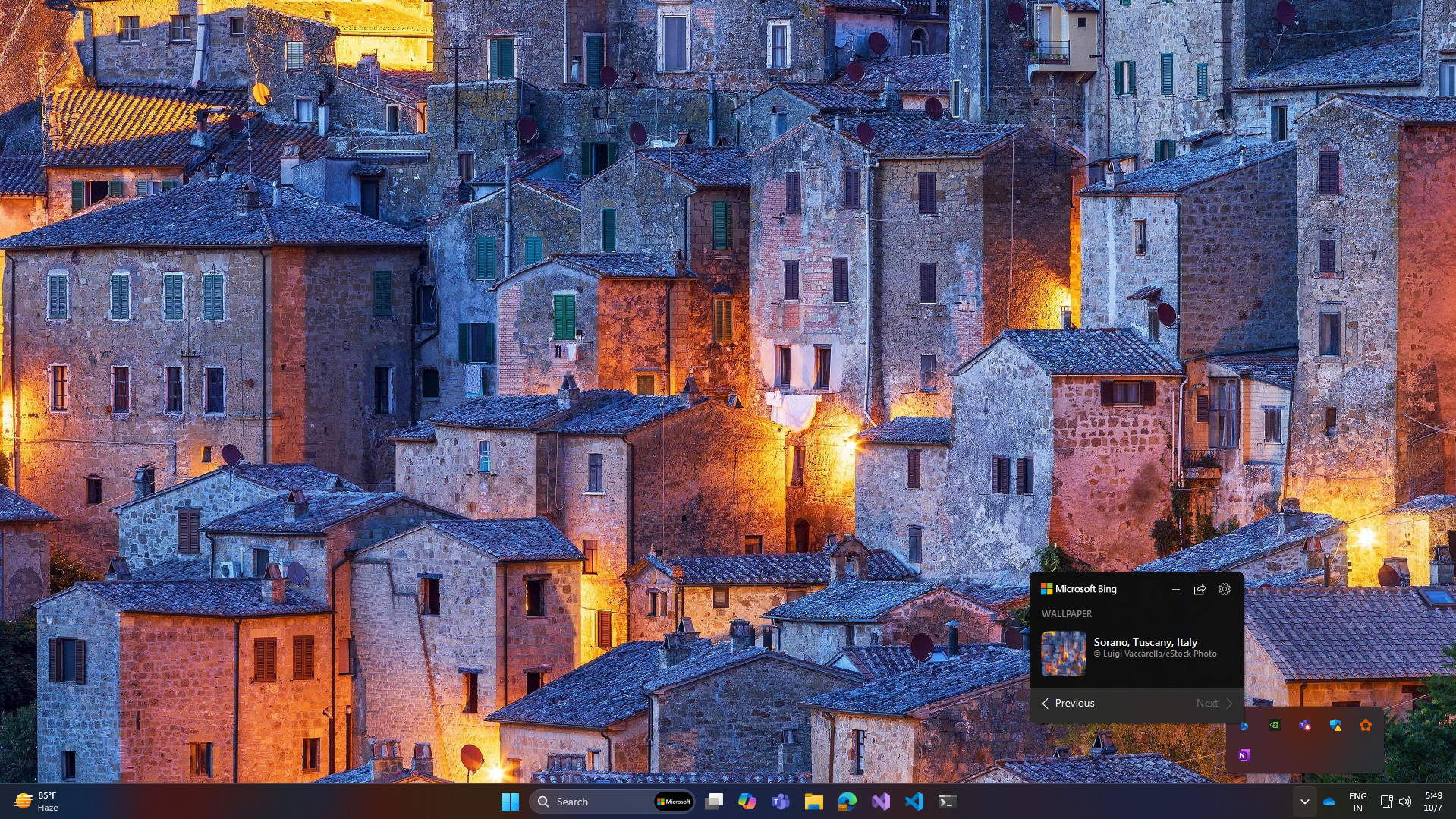Viewport: 1456px width, 819px height.
Task: Mute system volume via the speaker icon
Action: click(x=1404, y=802)
